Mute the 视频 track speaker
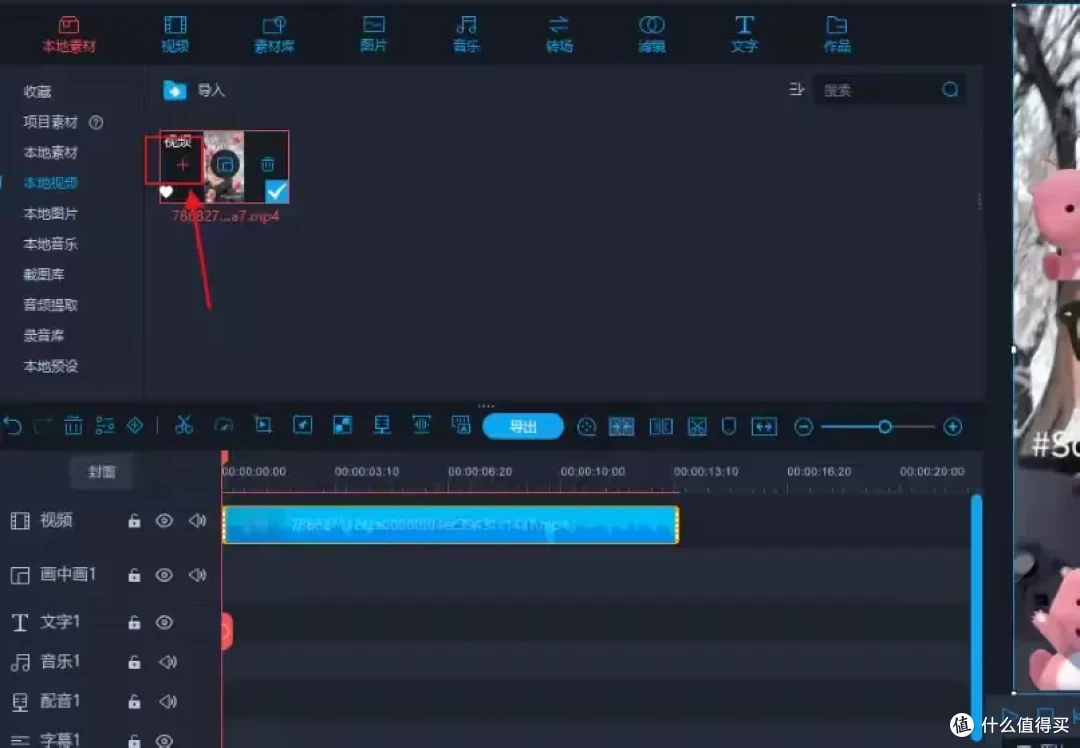The width and height of the screenshot is (1080, 748). click(198, 520)
